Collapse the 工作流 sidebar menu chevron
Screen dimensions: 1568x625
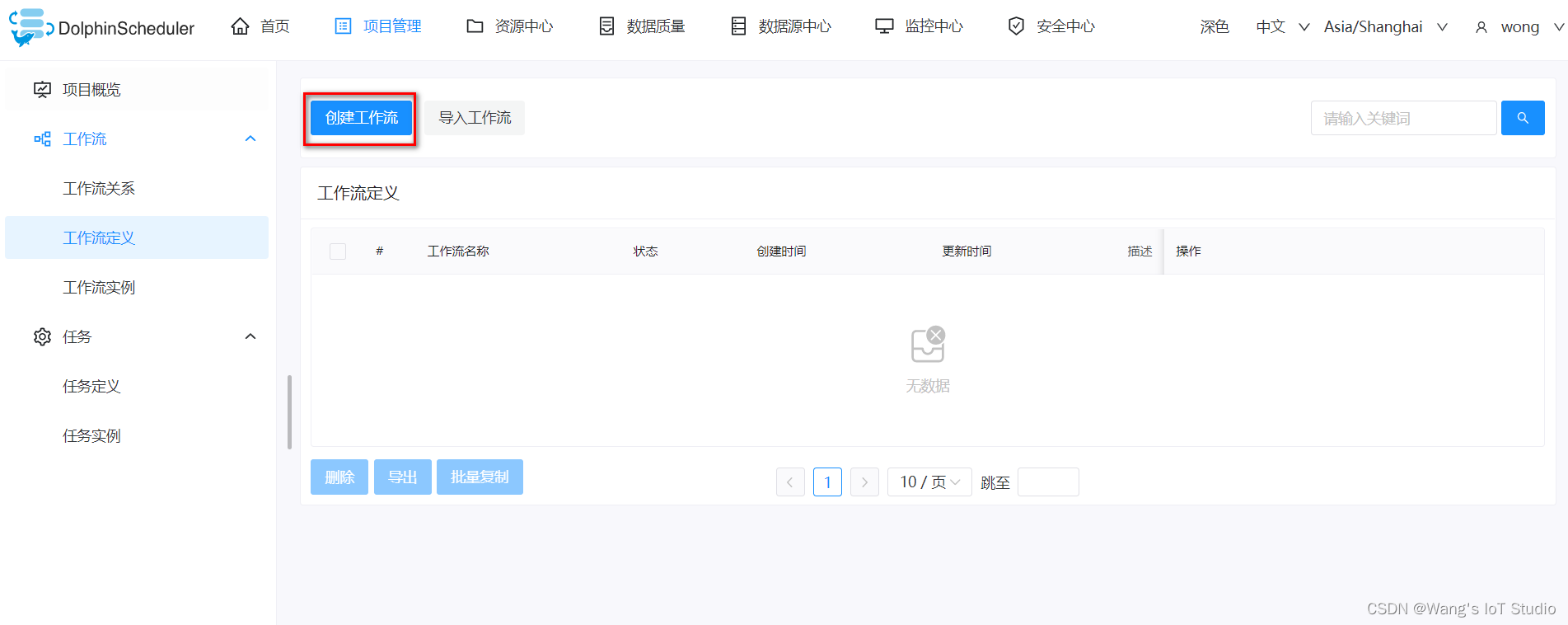(x=250, y=139)
